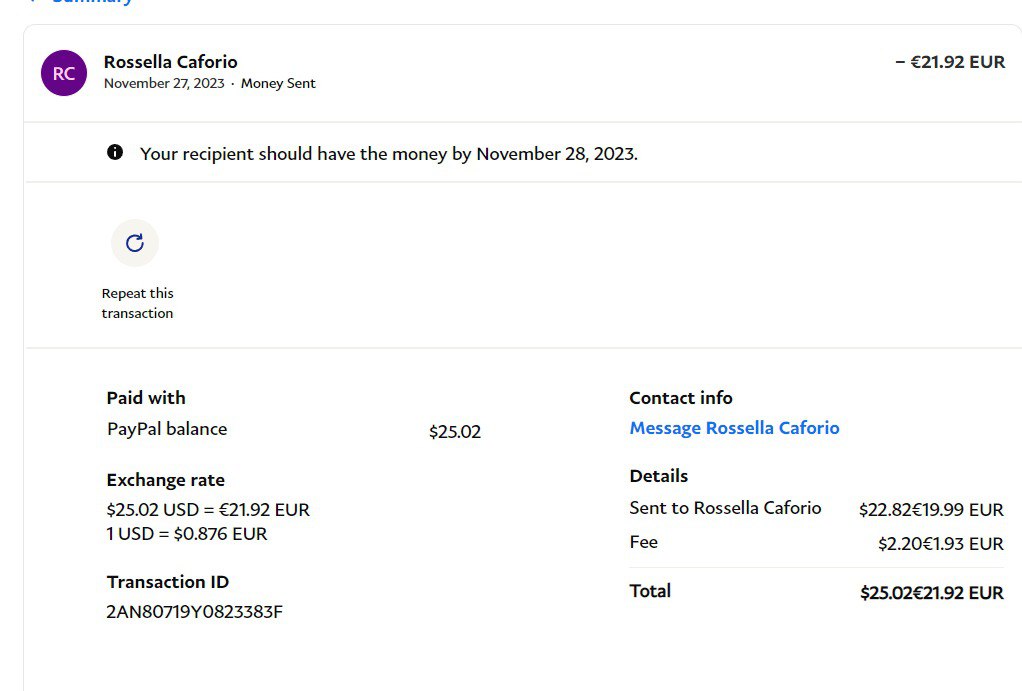
Task: Click the Money Sent status text
Action: tap(278, 84)
